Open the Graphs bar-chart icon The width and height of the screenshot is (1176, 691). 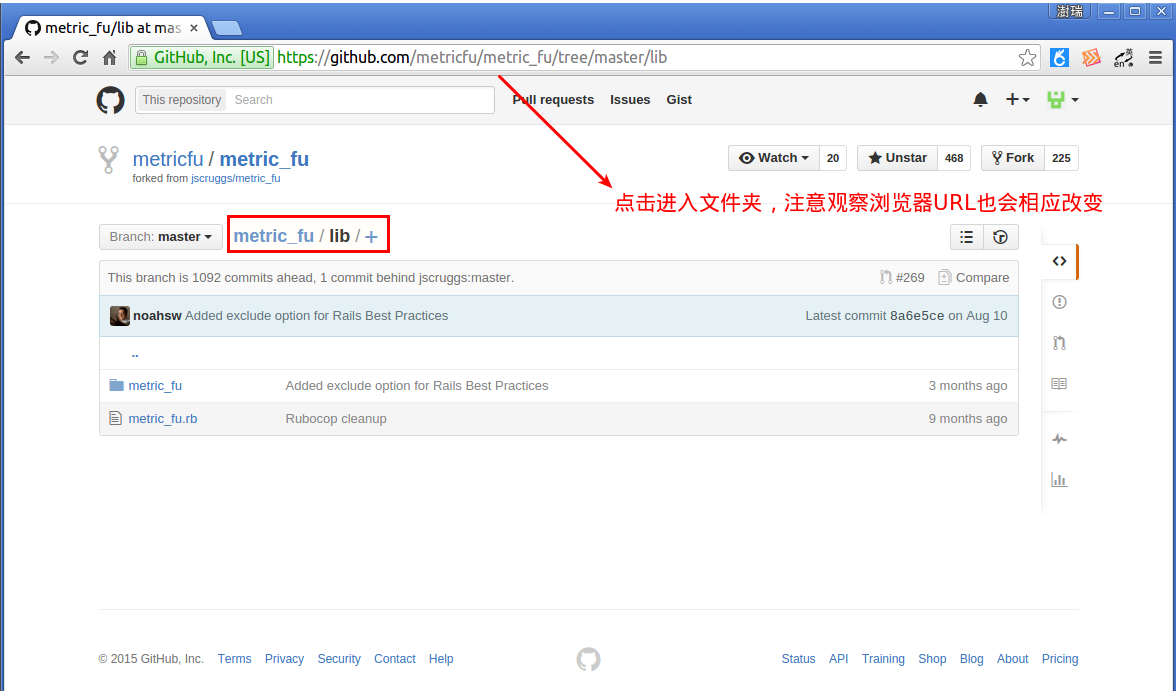pos(1059,479)
